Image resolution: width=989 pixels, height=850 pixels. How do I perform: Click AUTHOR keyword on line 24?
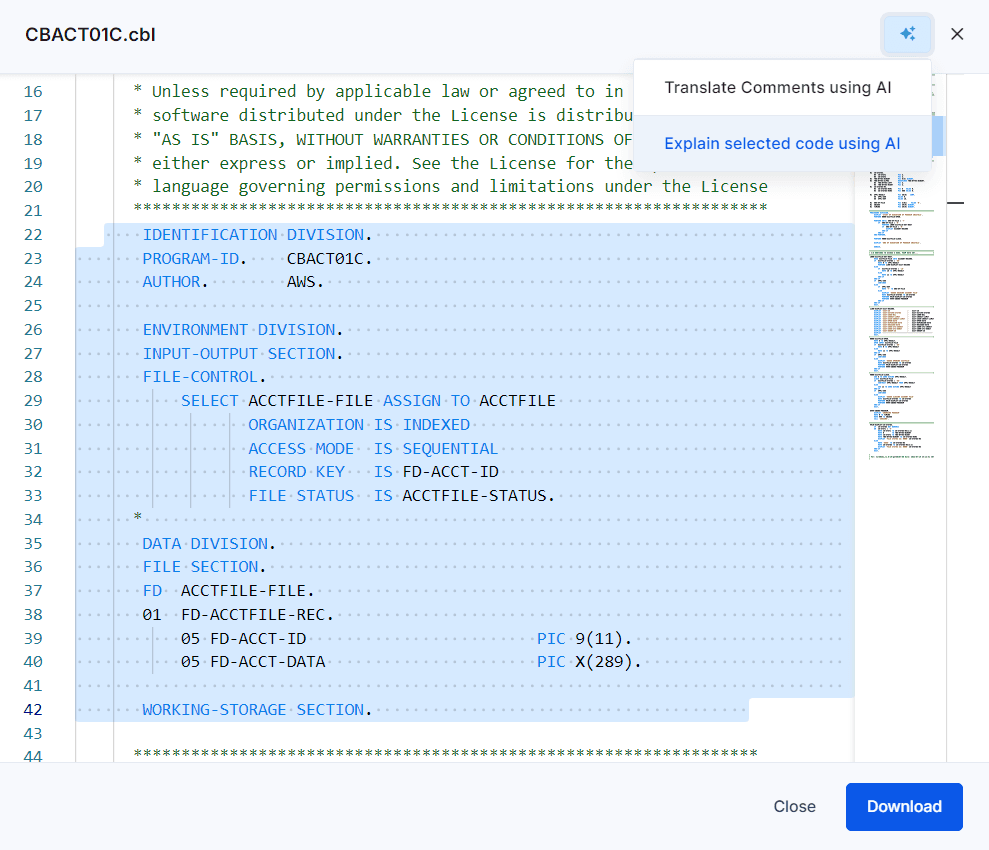coord(171,282)
